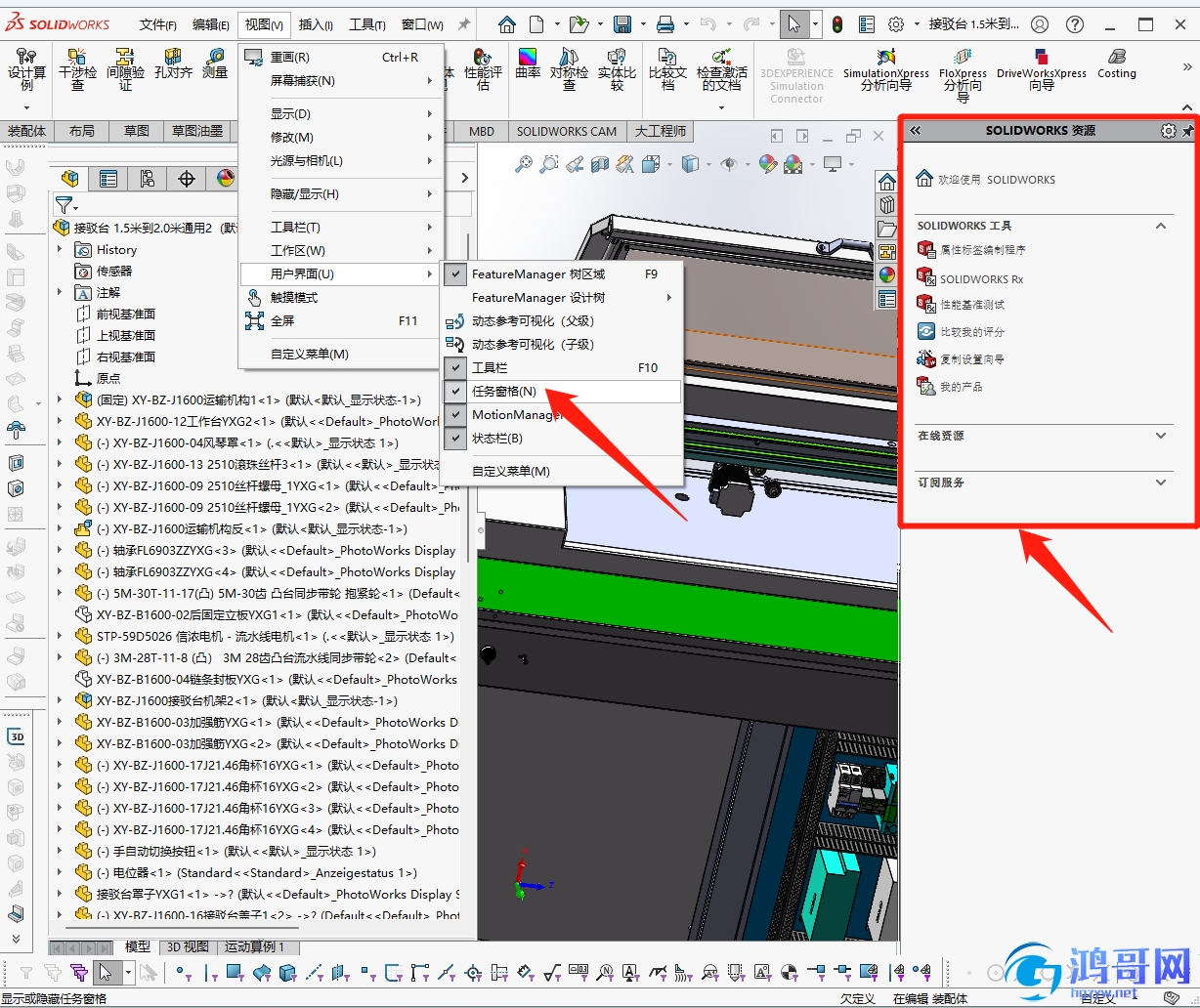The height and width of the screenshot is (1008, 1200).
Task: Run 性能基准测试 from the task pane
Action: pyautogui.click(x=972, y=305)
